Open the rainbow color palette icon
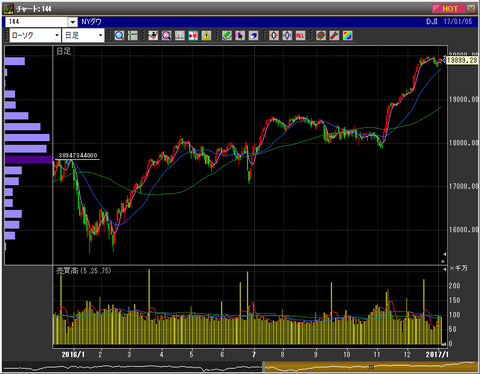The height and width of the screenshot is (374, 480). [x=347, y=35]
